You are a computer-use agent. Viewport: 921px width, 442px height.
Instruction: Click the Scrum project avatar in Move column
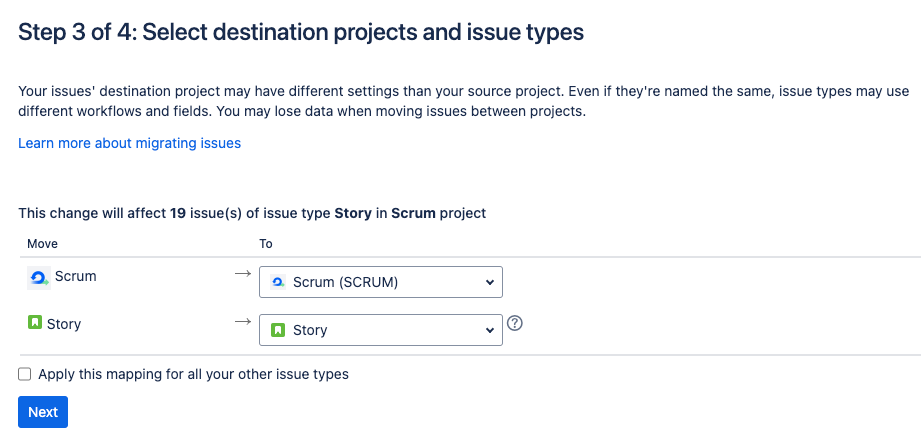(39, 278)
